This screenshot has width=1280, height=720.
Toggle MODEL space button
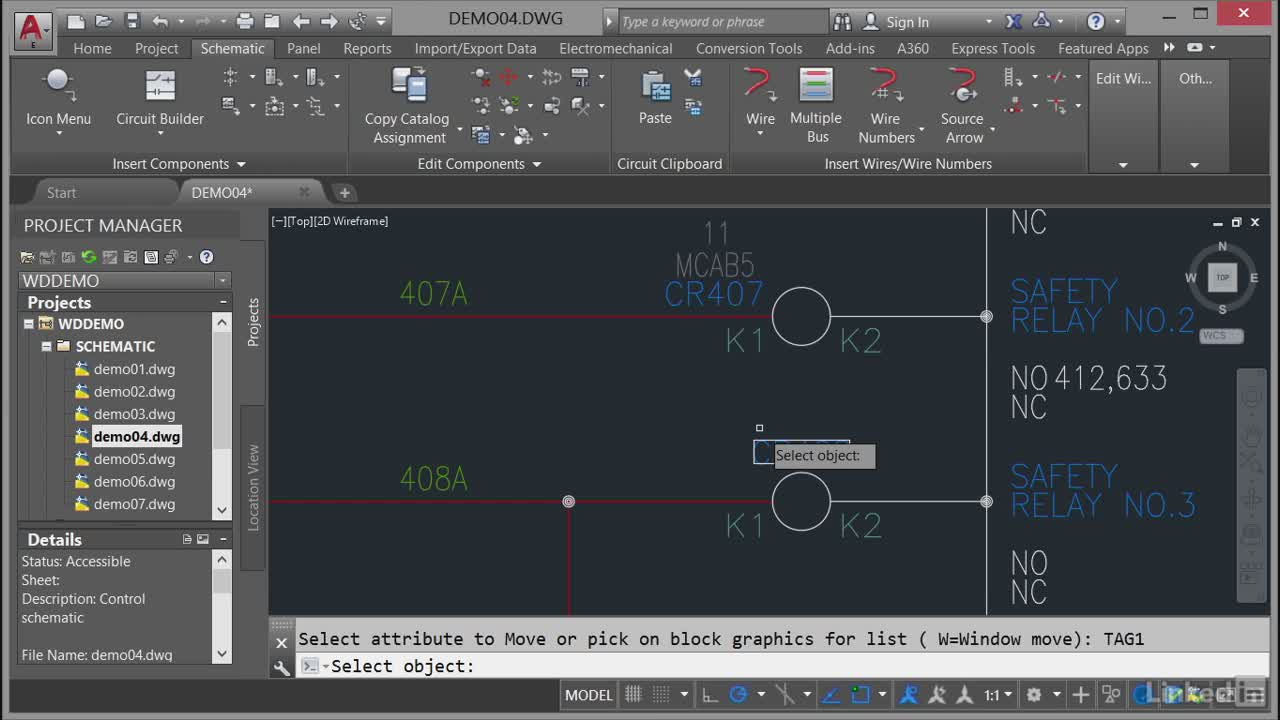pyautogui.click(x=588, y=694)
